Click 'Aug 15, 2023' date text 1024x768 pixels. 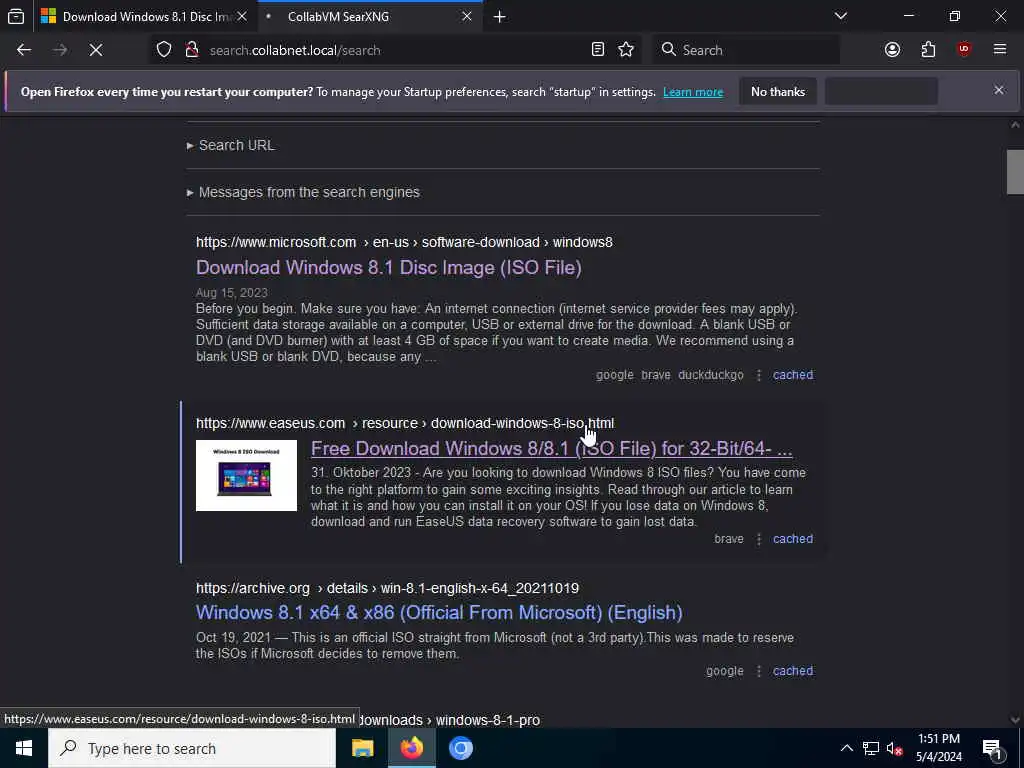pyautogui.click(x=232, y=293)
